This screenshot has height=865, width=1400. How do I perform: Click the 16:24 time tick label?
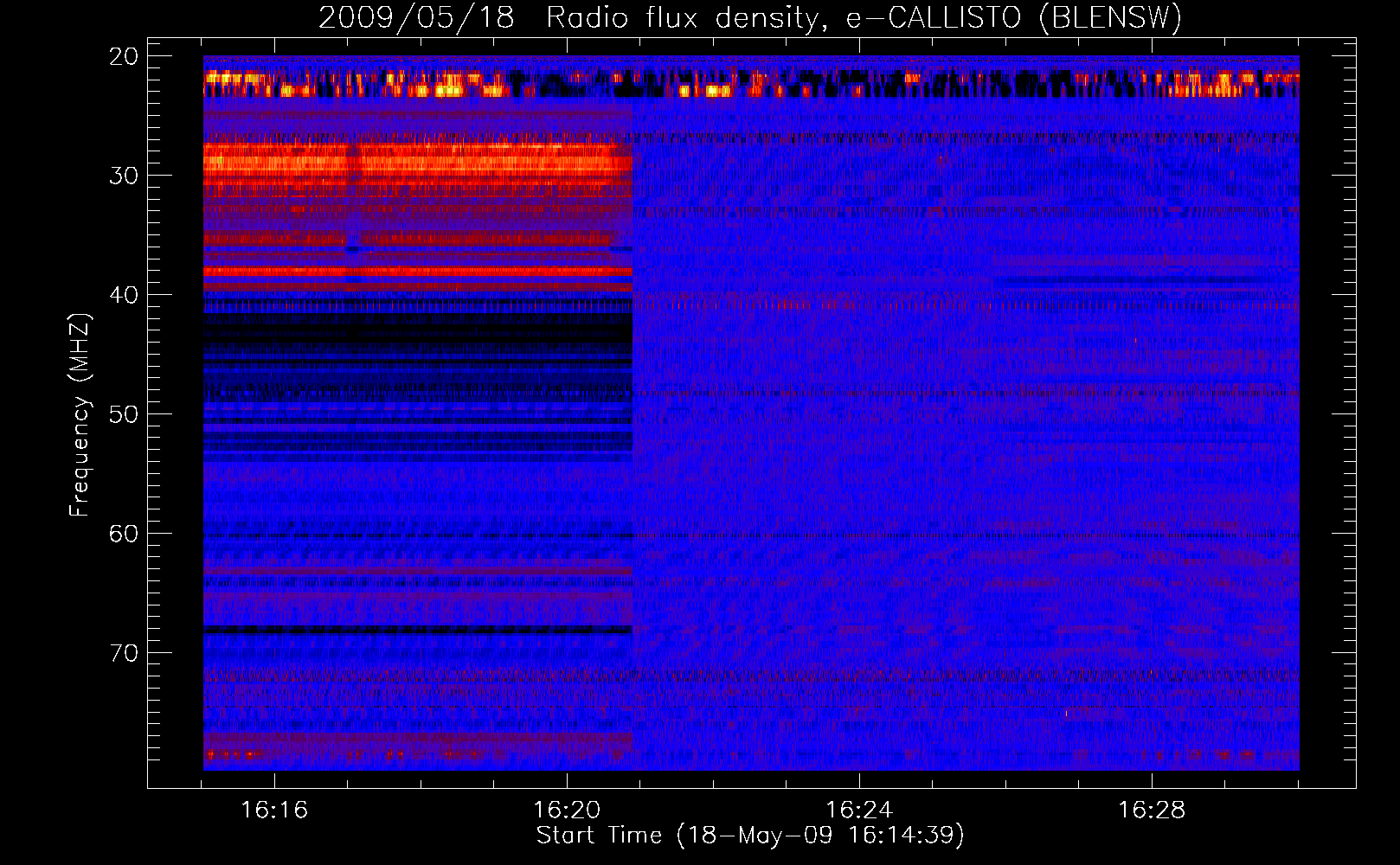[x=859, y=811]
